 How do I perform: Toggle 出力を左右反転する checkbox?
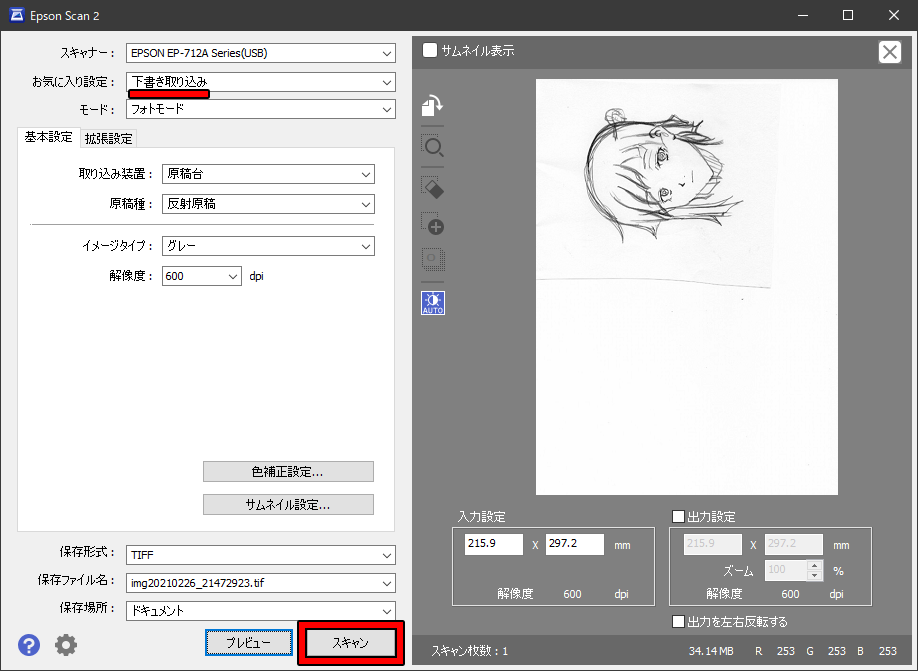pos(678,621)
